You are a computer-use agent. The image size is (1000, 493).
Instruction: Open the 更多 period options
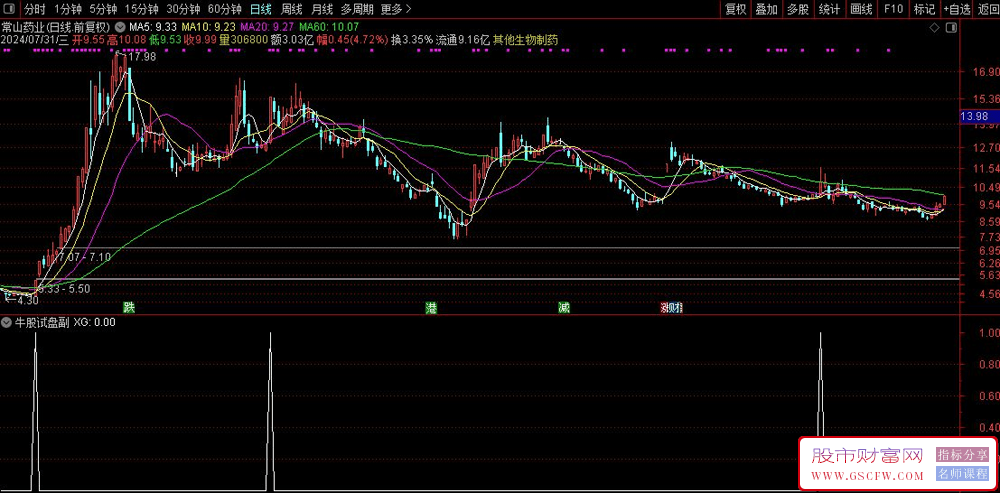click(396, 9)
